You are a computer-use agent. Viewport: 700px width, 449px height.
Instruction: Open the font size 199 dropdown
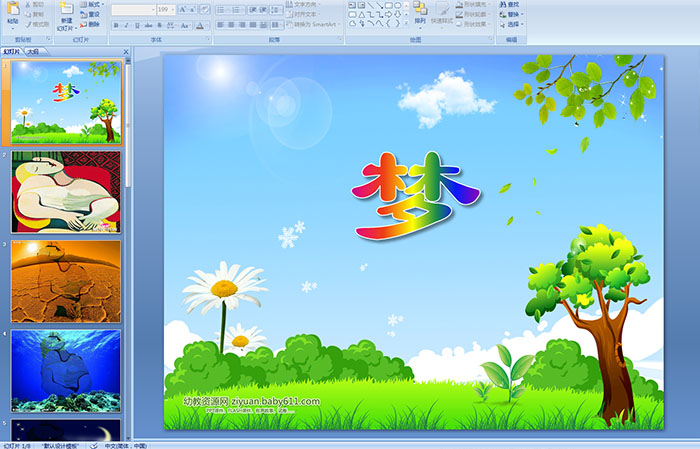click(x=166, y=9)
